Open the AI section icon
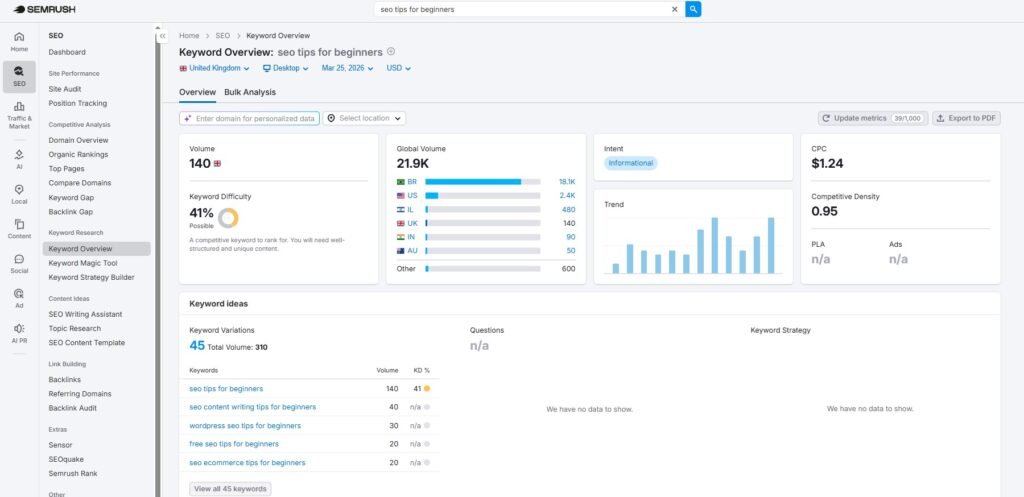Viewport: 1024px width, 497px height. click(x=19, y=159)
